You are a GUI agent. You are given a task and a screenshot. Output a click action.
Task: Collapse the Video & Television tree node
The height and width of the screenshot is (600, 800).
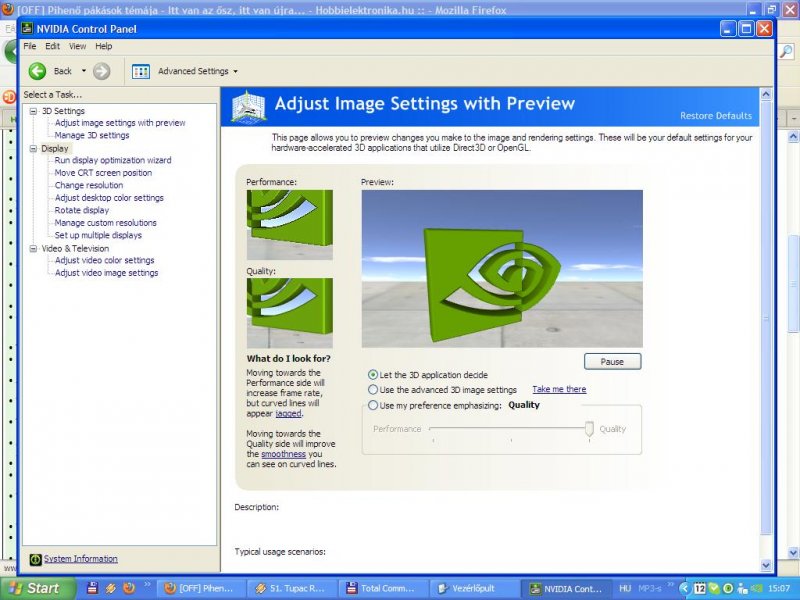[x=33, y=248]
